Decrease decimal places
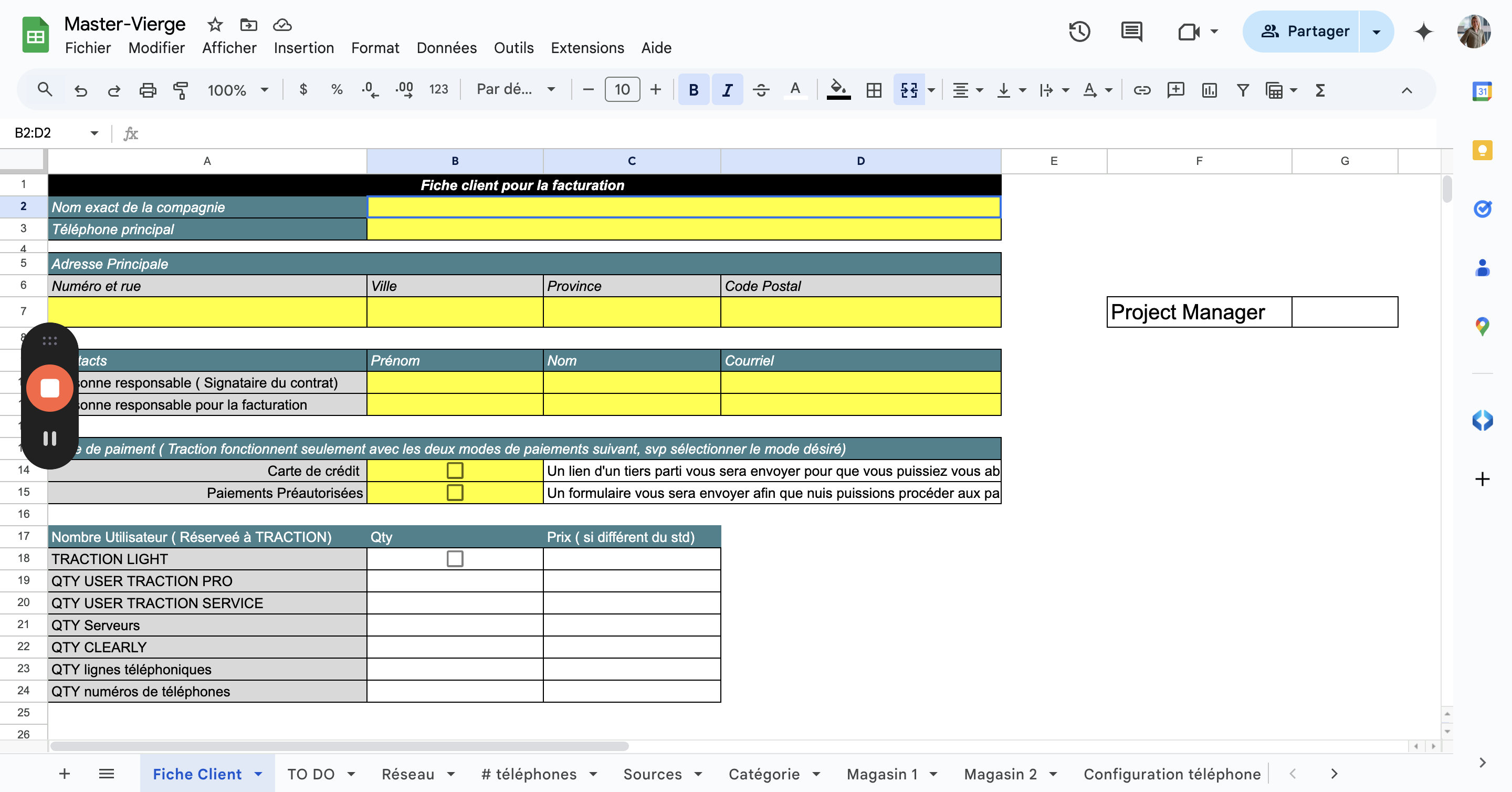The image size is (1512, 792). [x=370, y=90]
